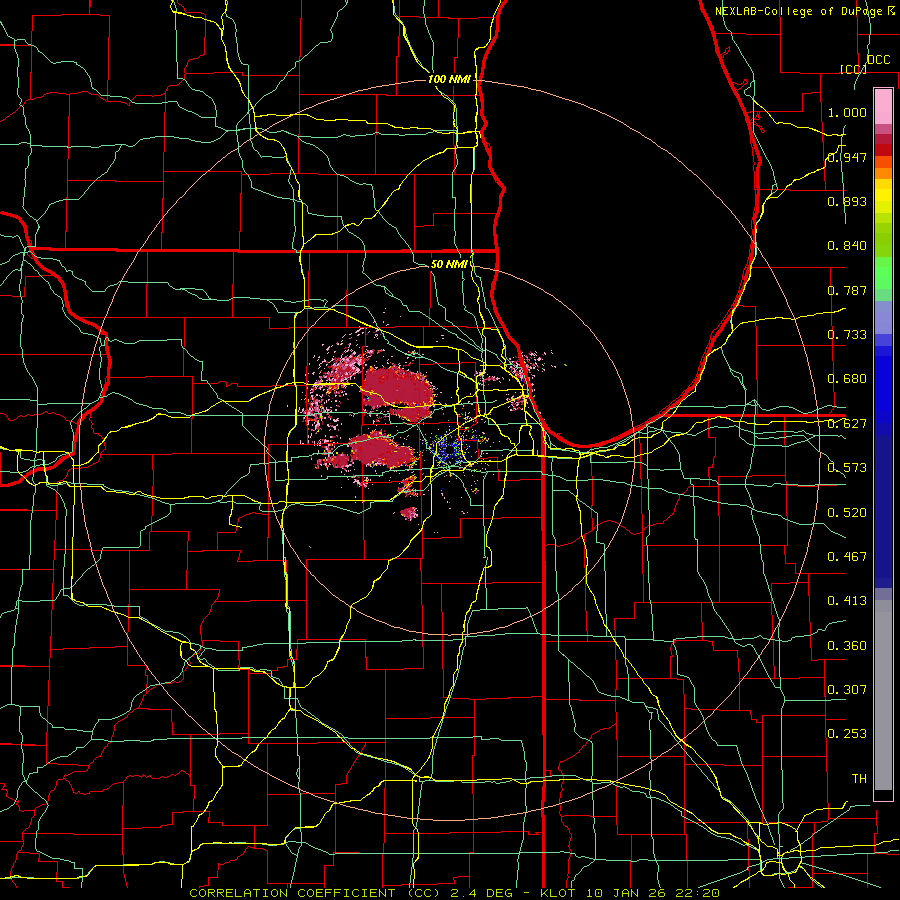Click the TH label on color scale
The height and width of the screenshot is (900, 900).
[x=859, y=779]
